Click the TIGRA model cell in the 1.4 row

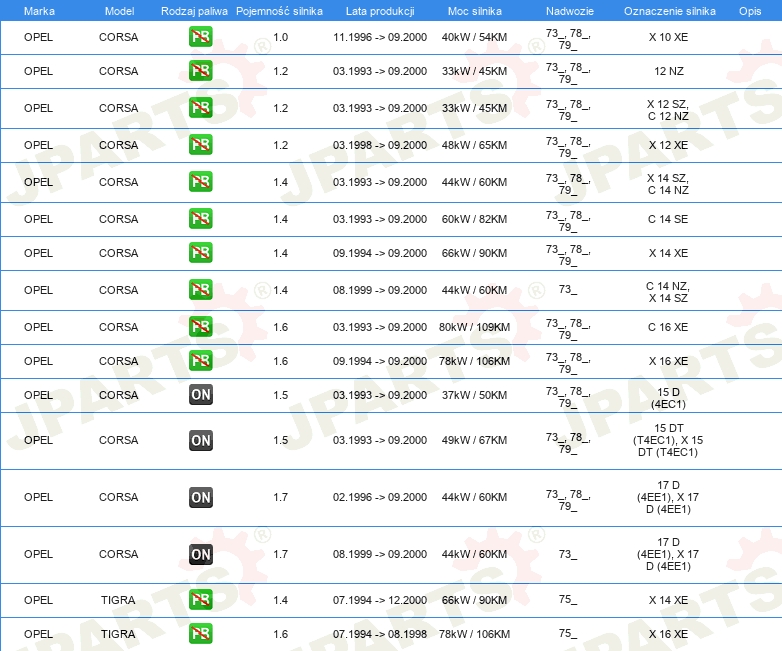[118, 600]
